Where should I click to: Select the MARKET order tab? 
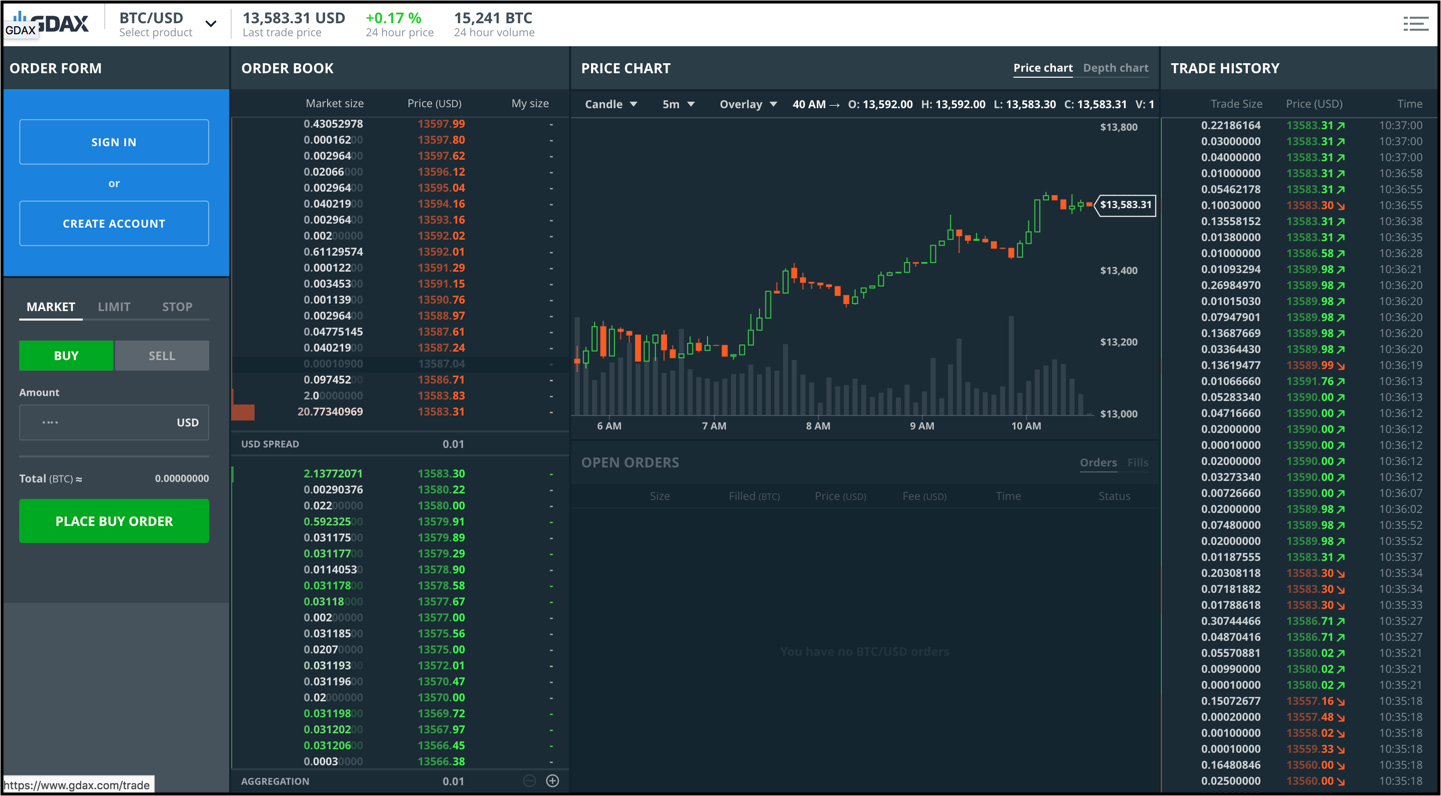[51, 307]
